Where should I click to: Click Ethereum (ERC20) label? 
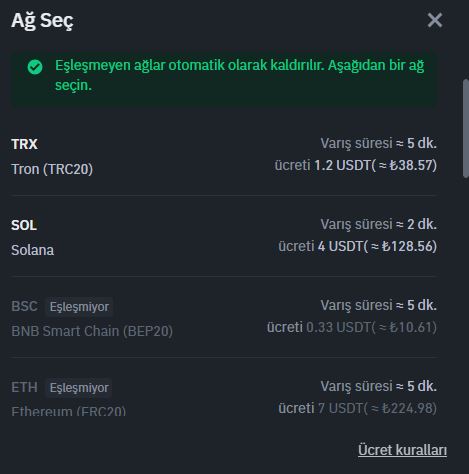[x=69, y=411]
